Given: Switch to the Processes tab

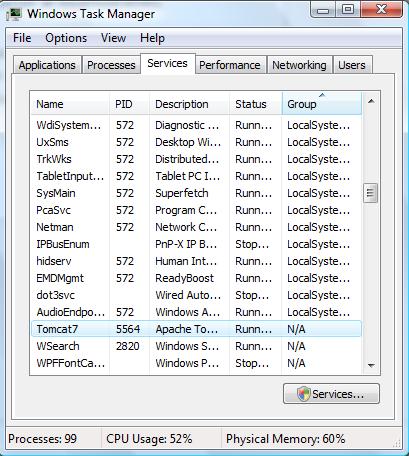Looking at the screenshot, I should [111, 65].
